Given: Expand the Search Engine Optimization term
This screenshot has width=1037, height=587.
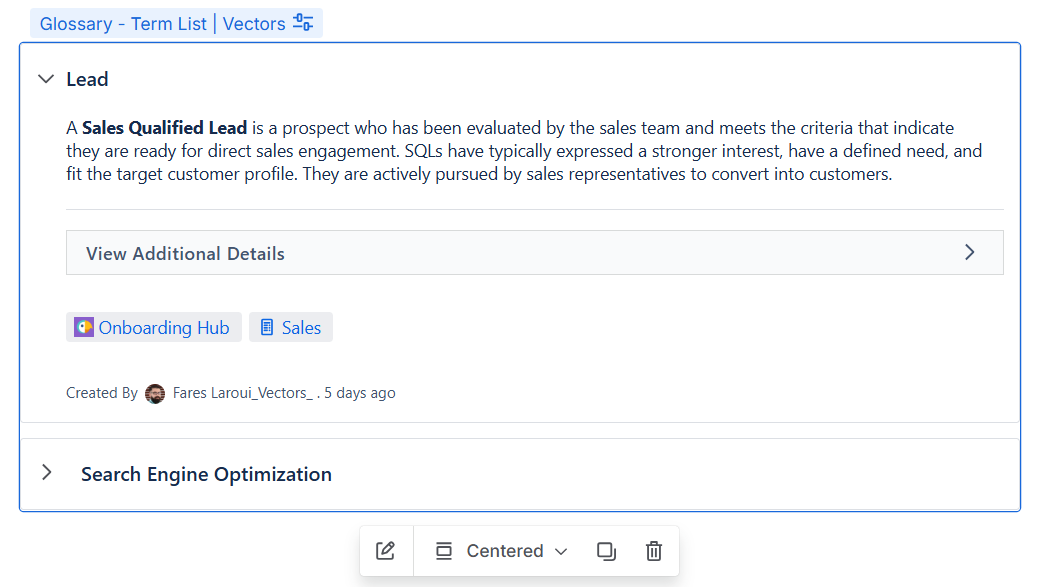Looking at the screenshot, I should (x=46, y=473).
